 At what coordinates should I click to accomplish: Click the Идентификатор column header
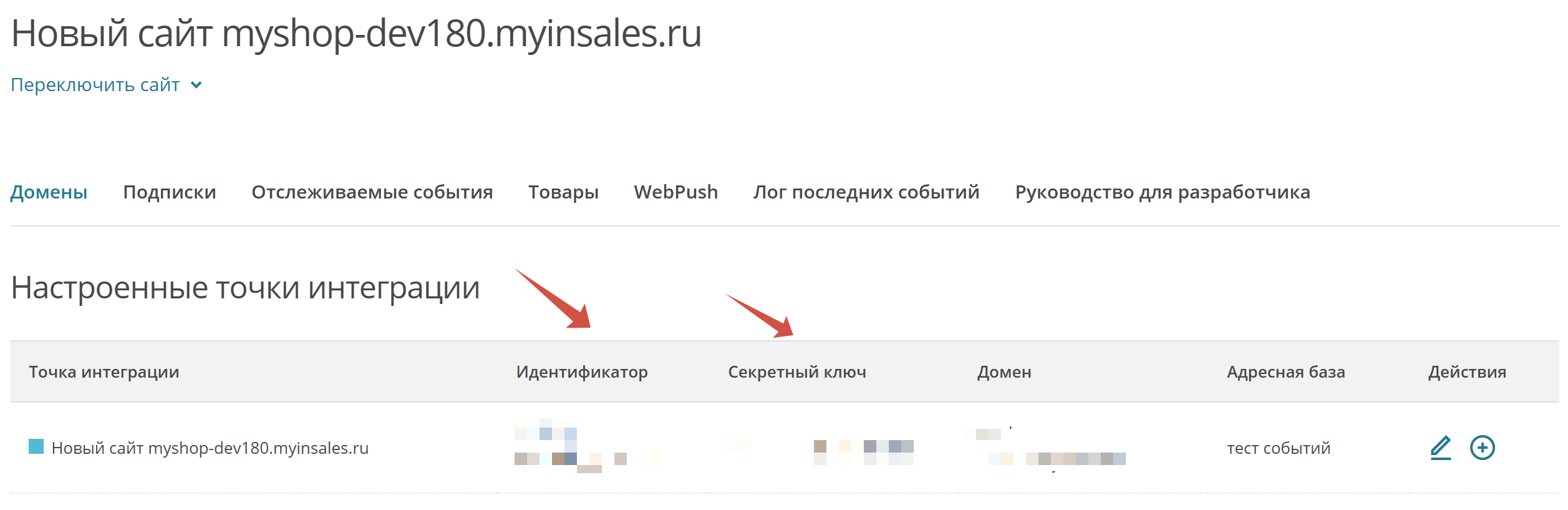pyautogui.click(x=582, y=372)
